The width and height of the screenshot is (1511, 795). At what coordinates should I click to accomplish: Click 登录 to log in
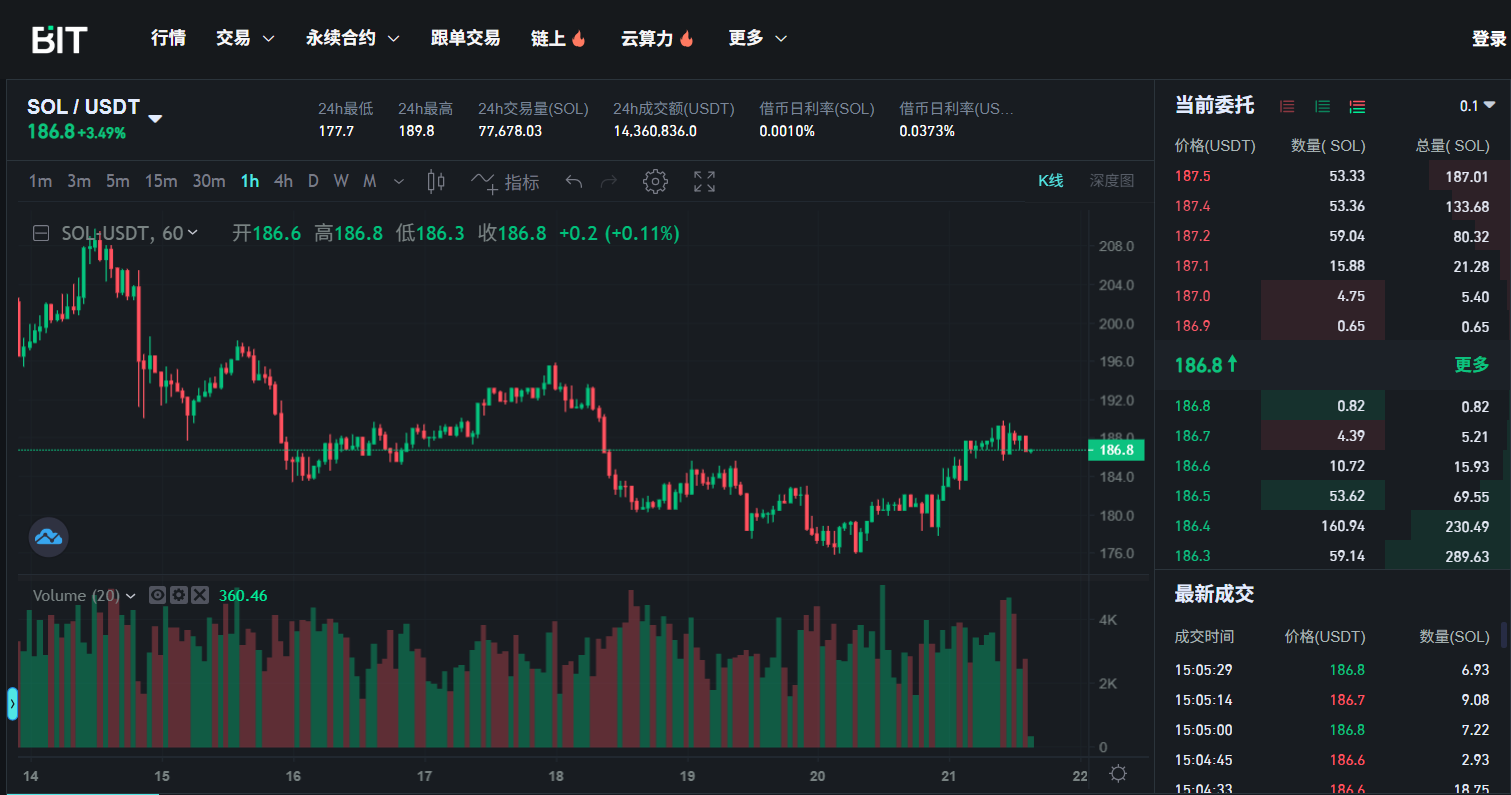tap(1488, 39)
